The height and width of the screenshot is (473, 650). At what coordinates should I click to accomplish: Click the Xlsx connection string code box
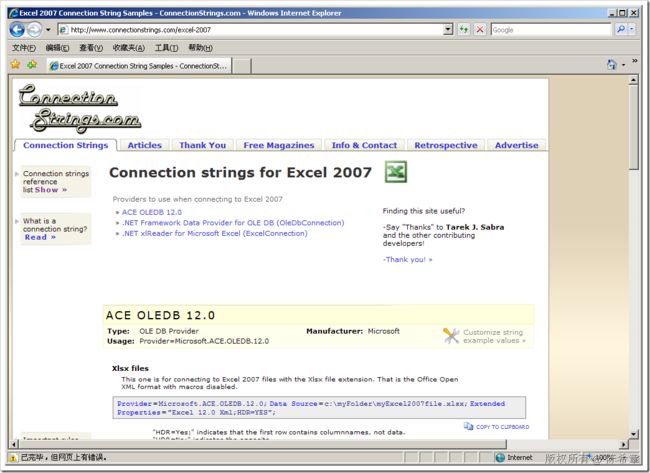(319, 408)
